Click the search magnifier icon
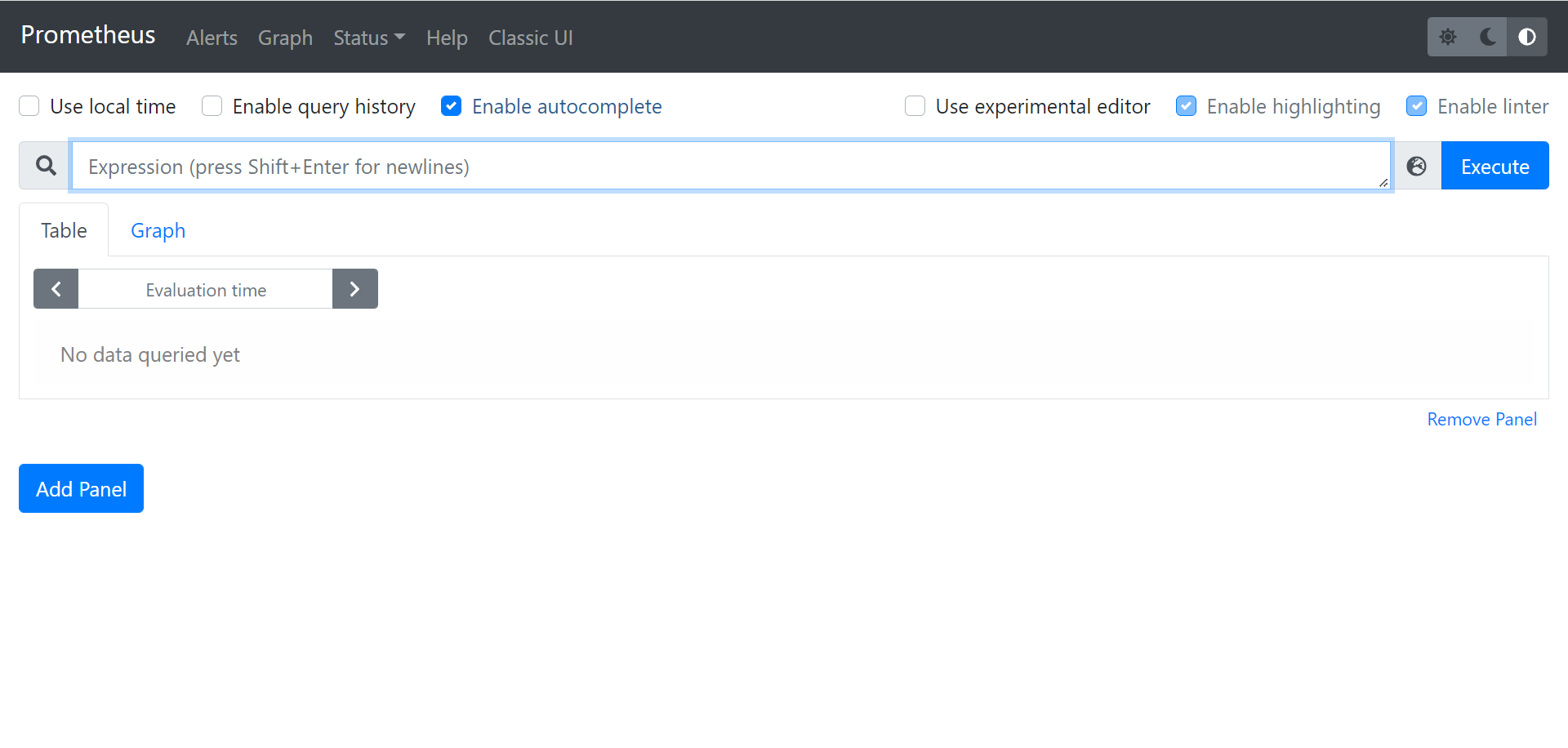This screenshot has width=1568, height=748. tap(46, 166)
